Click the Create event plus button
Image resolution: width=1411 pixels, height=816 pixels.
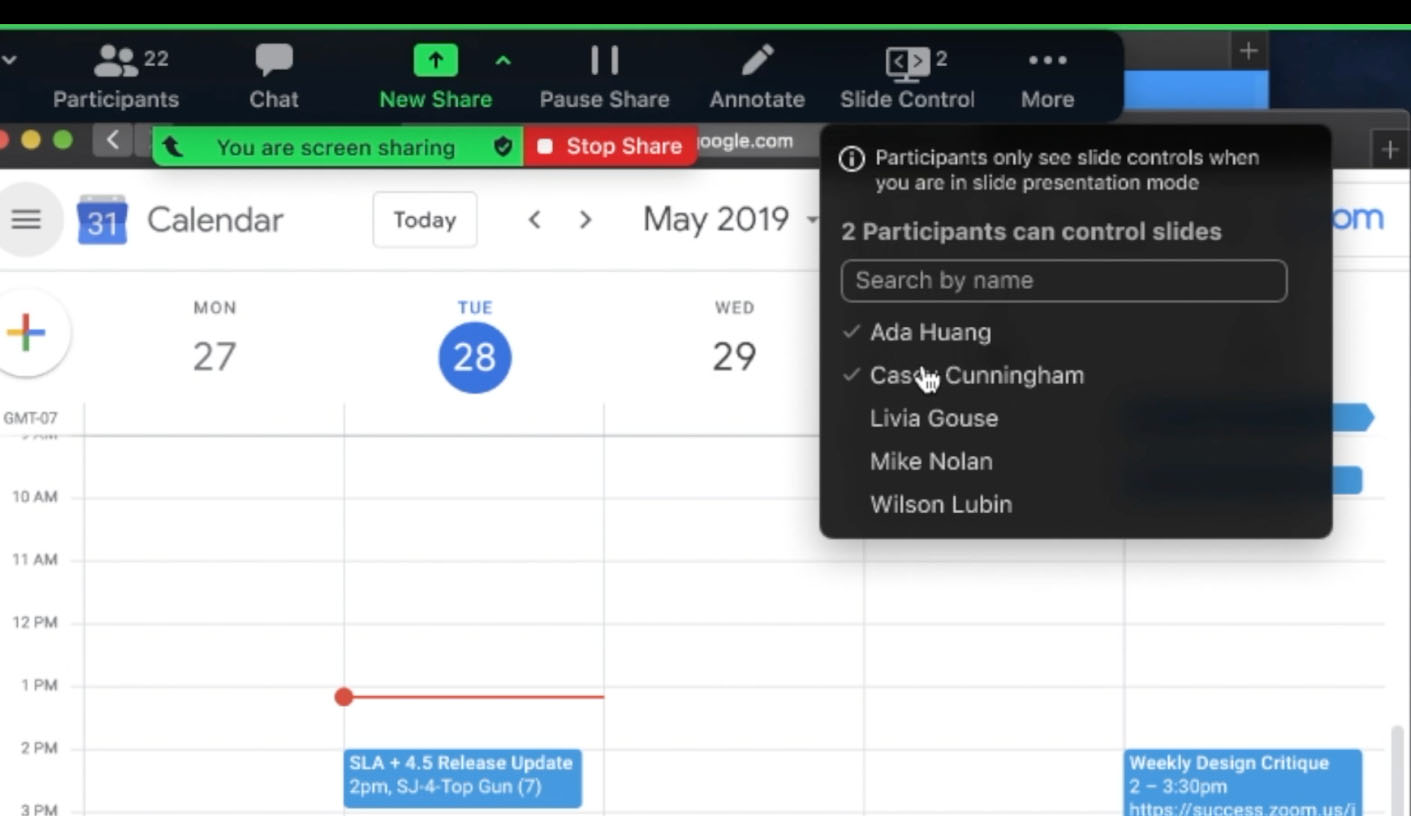[x=27, y=334]
